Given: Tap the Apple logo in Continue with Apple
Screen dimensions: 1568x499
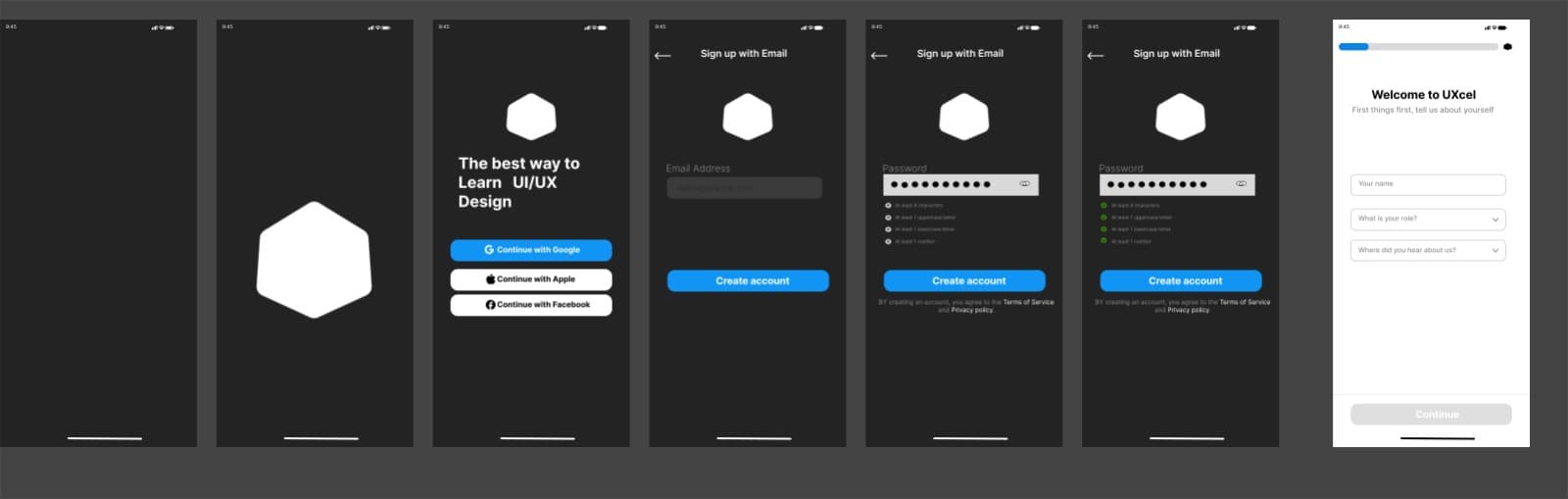Looking at the screenshot, I should click(491, 279).
